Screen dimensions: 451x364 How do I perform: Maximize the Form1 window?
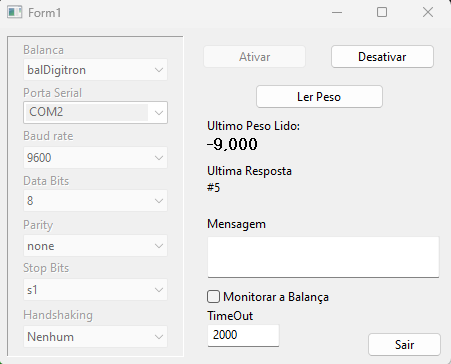coord(382,12)
